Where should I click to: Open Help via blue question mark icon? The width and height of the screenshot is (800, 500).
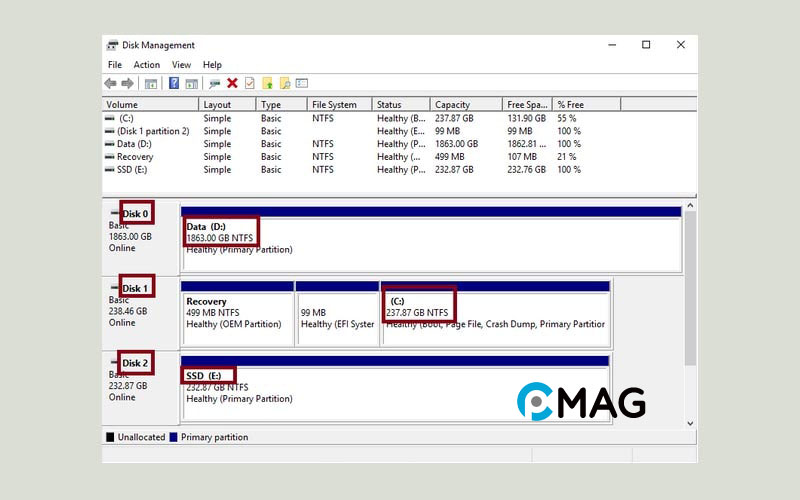174,83
